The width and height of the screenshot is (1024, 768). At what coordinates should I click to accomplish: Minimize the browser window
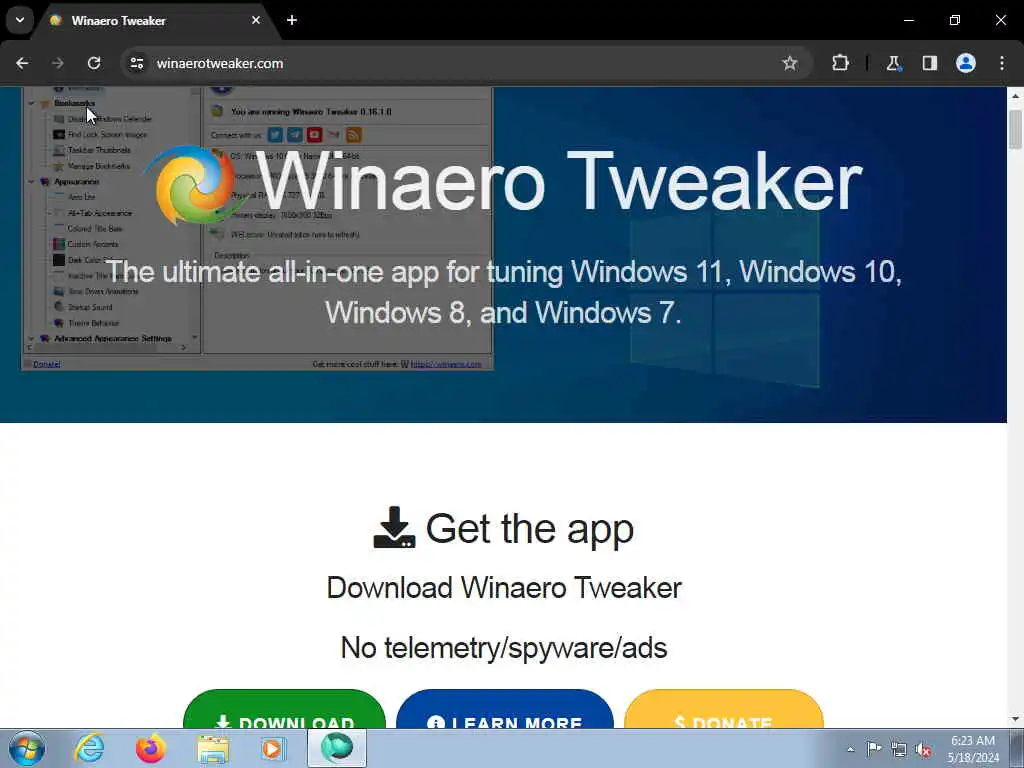point(908,20)
